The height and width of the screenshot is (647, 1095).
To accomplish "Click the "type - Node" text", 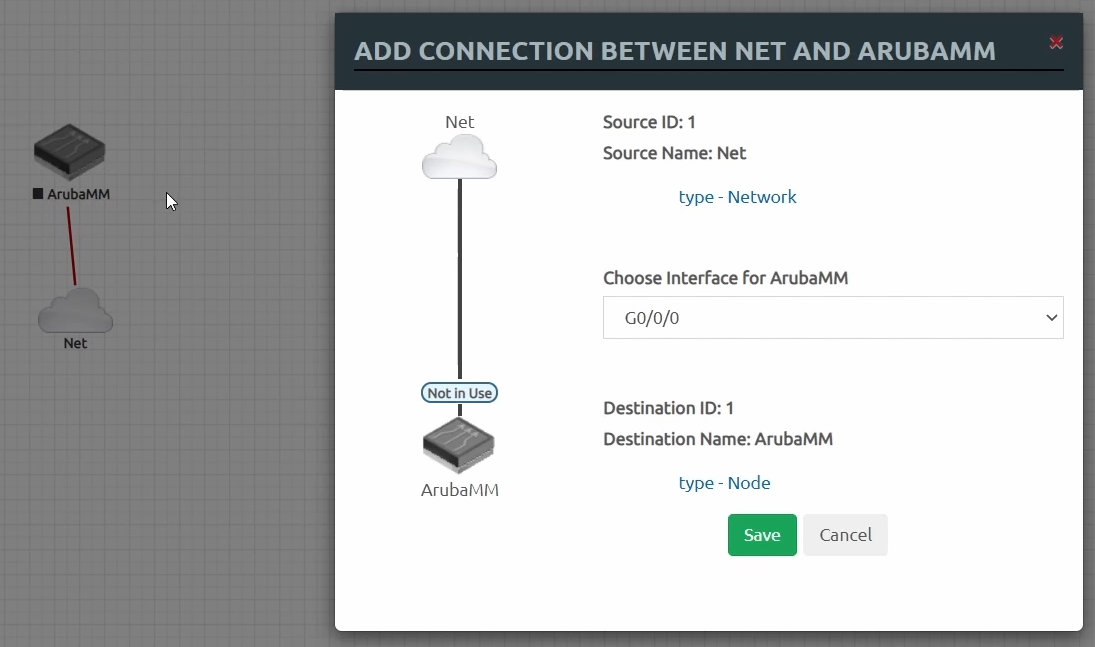I will point(724,483).
